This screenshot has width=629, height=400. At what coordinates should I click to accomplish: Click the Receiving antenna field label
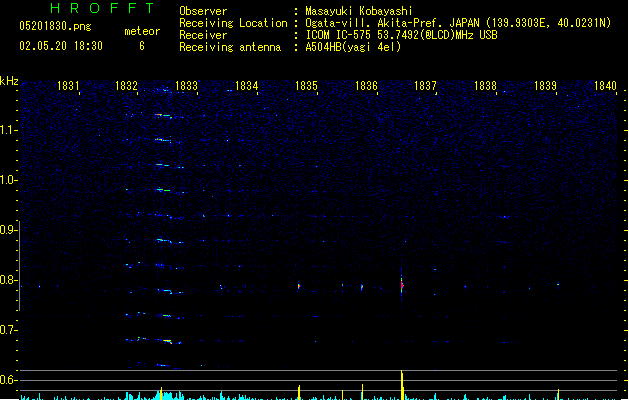(230, 47)
